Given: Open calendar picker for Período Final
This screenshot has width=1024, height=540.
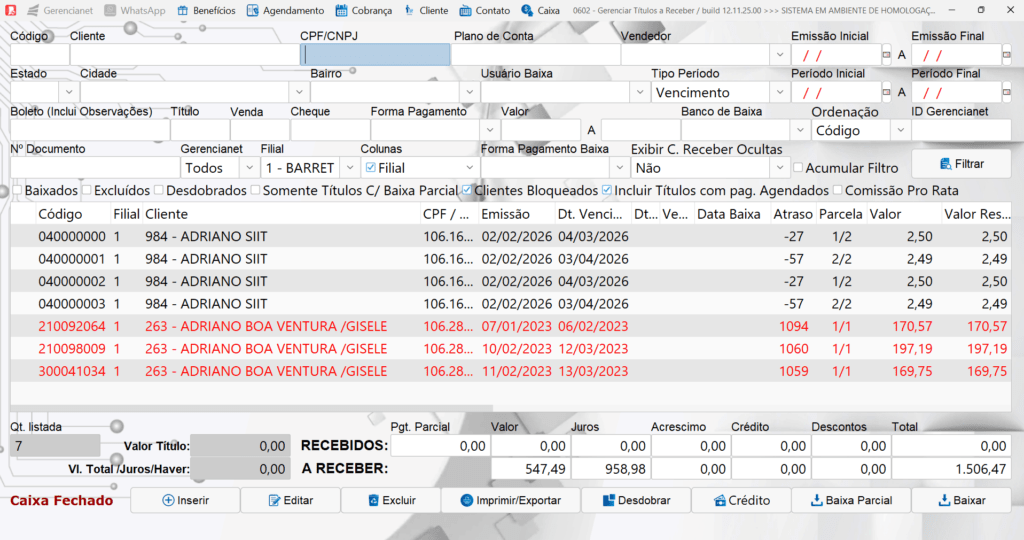Looking at the screenshot, I should point(1006,92).
